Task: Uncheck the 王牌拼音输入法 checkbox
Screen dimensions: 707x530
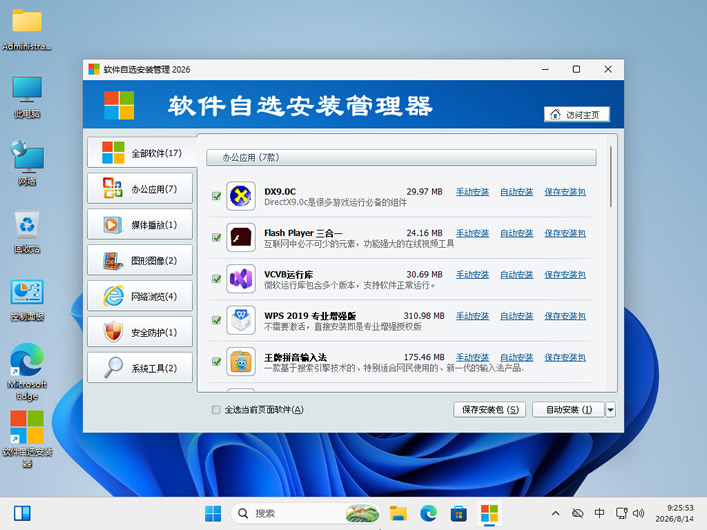Action: 216,362
